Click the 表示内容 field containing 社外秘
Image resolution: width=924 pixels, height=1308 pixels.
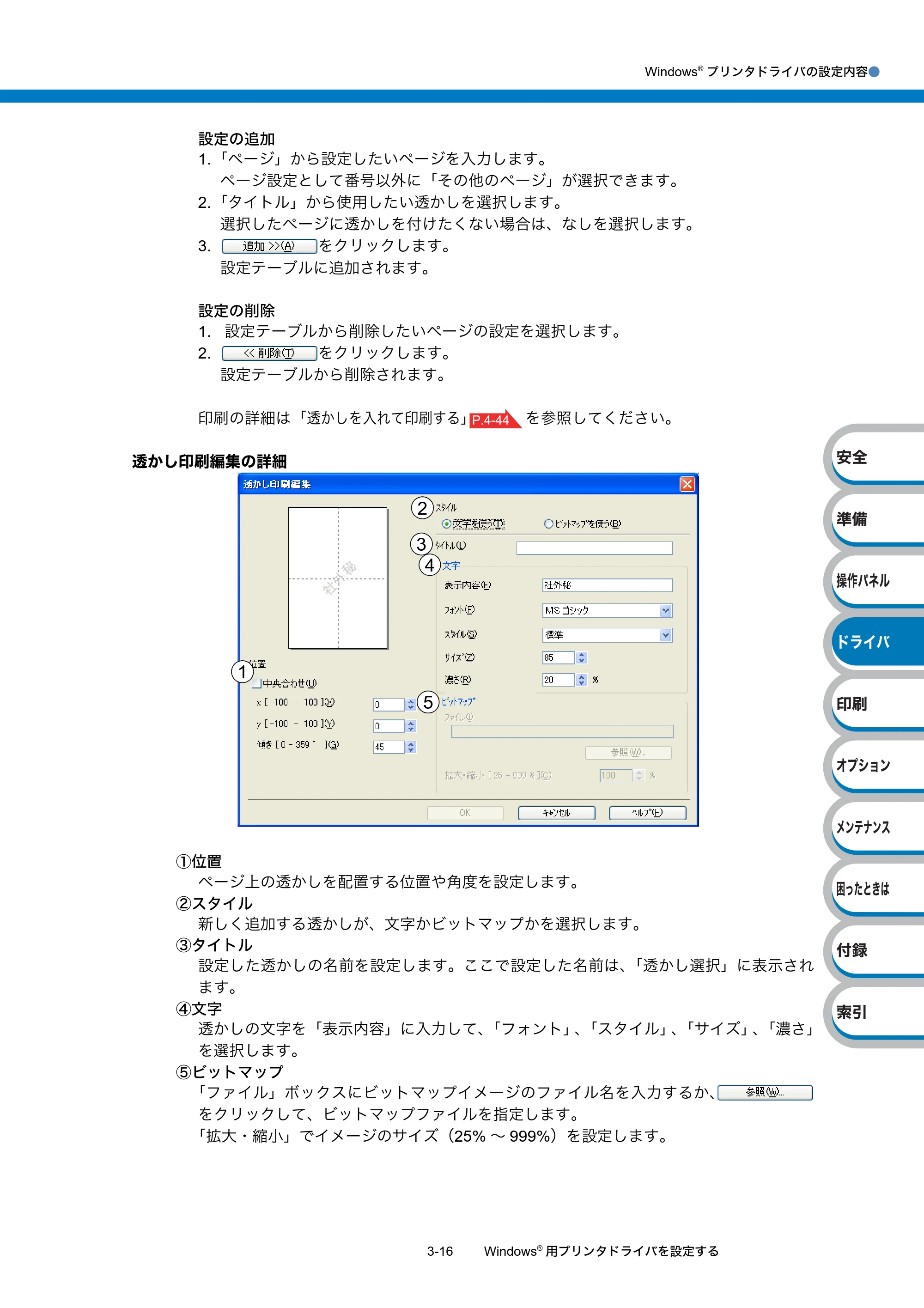click(607, 585)
